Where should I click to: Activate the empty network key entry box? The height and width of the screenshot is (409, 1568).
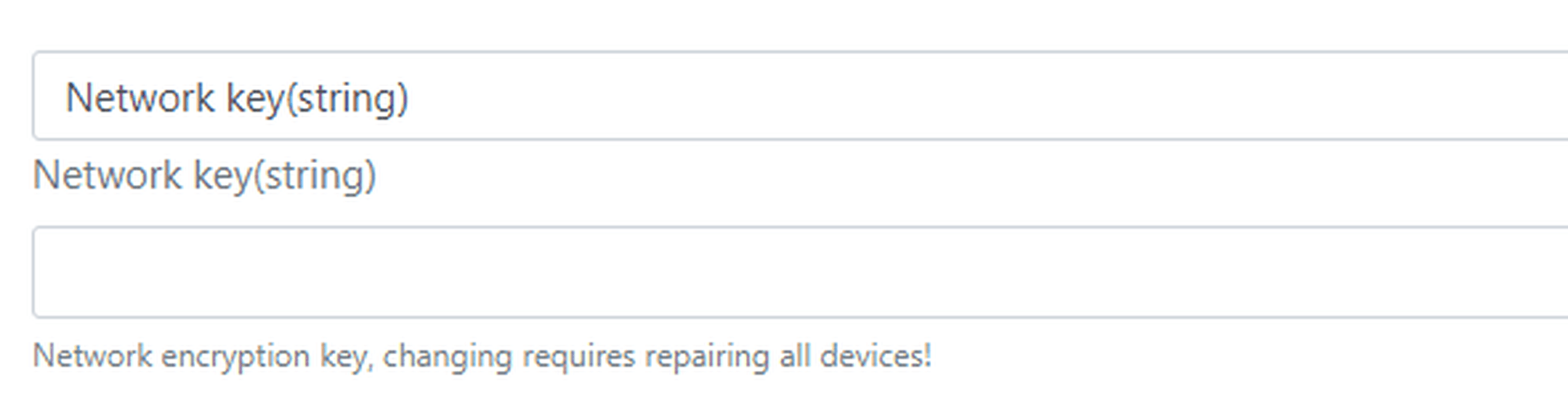click(800, 272)
